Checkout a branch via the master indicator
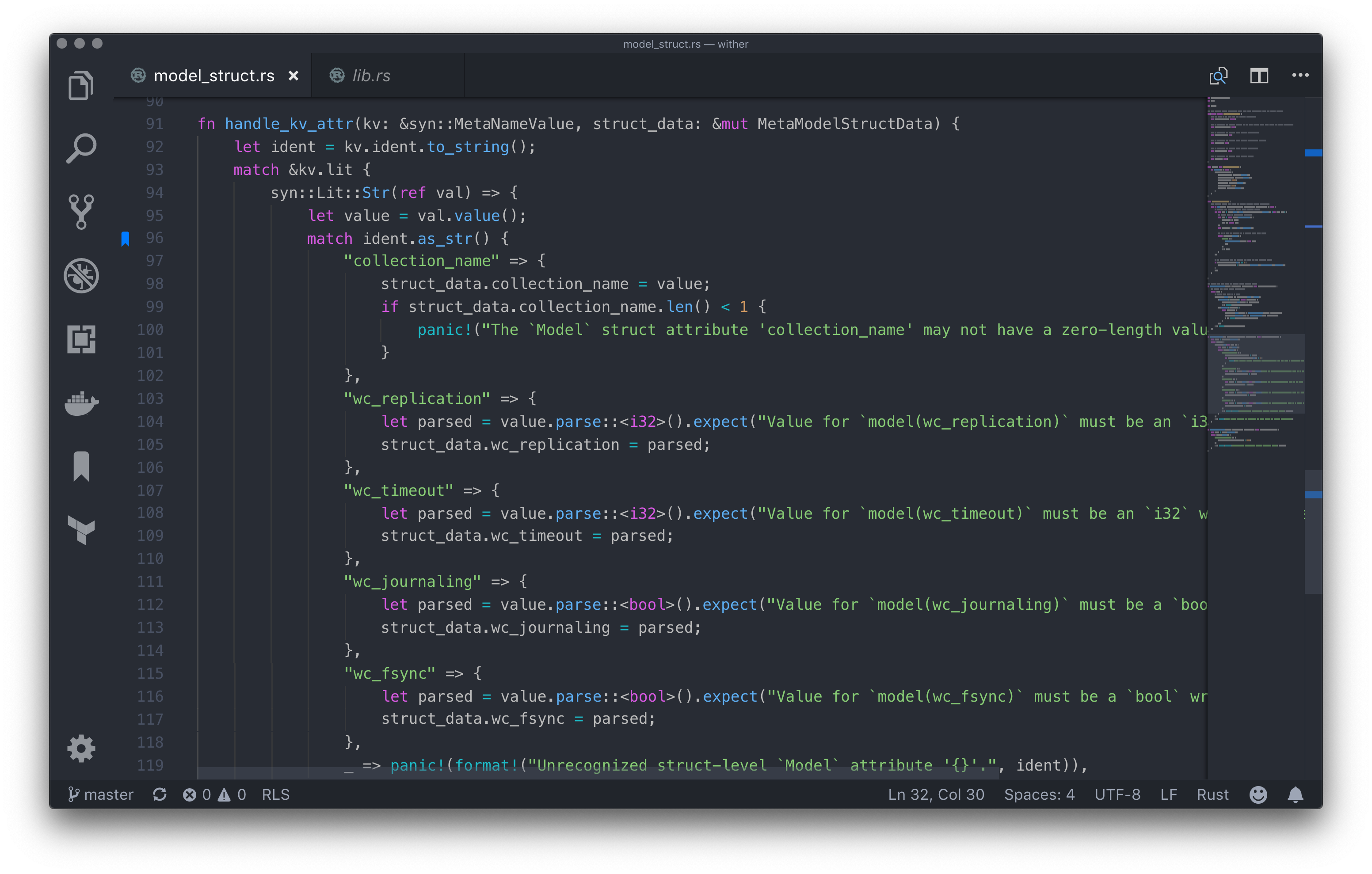Viewport: 1372px width, 874px height. click(101, 794)
